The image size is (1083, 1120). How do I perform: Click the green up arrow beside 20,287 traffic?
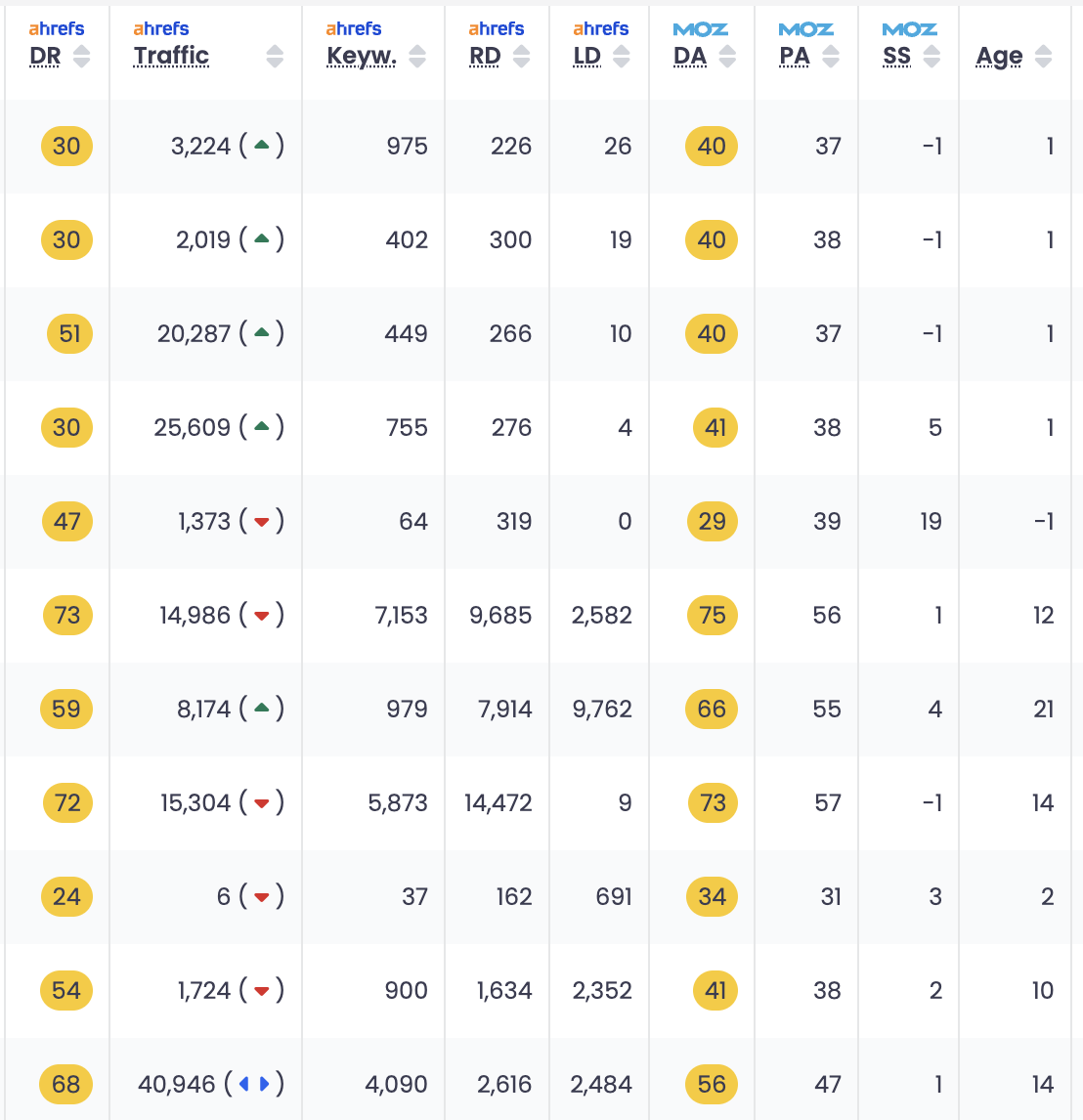point(261,333)
